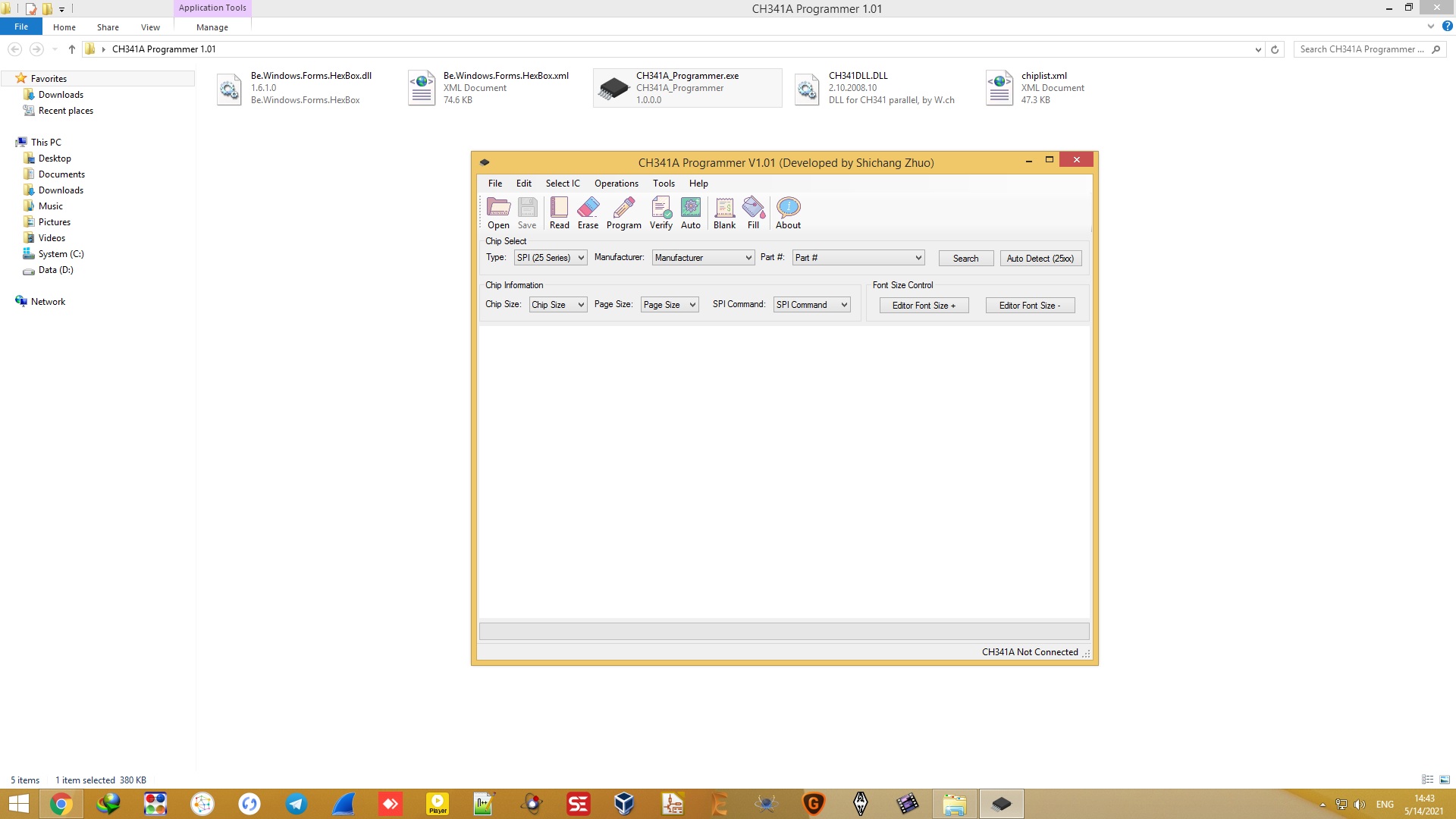Click inside the empty hex editor area

point(784,472)
